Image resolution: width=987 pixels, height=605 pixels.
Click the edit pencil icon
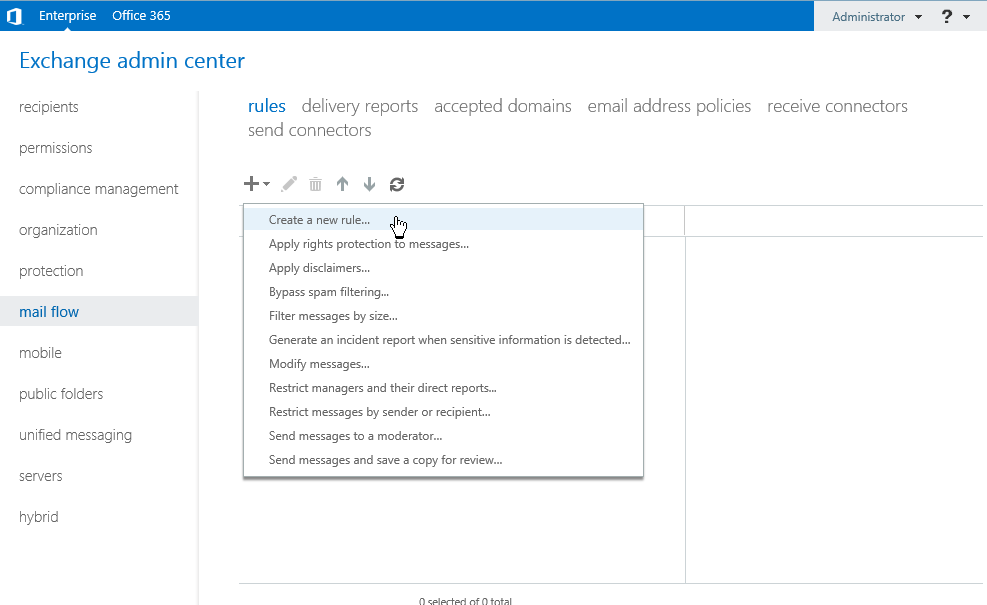[289, 184]
